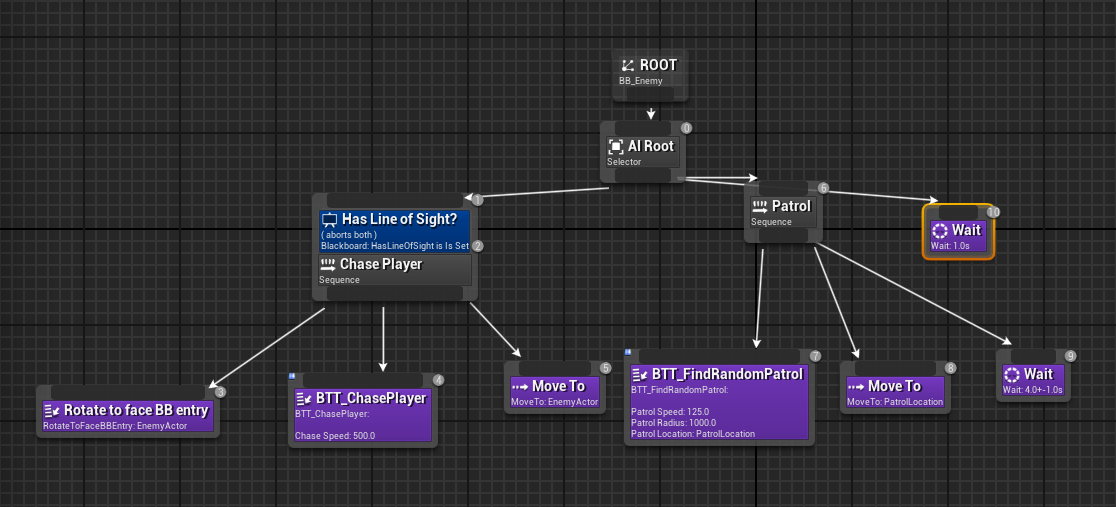The image size is (1116, 507).
Task: Click the BTT_ChasePlayer task icon
Action: coord(303,398)
